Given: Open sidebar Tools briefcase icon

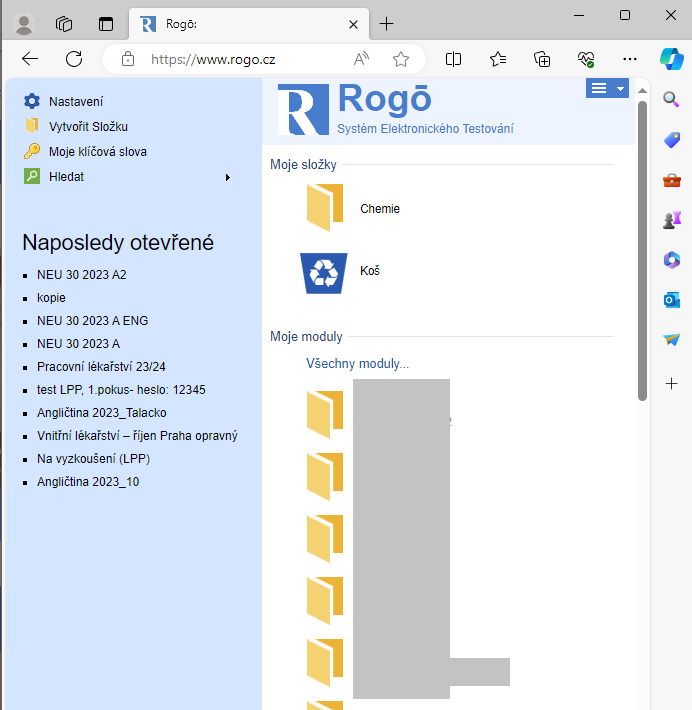Looking at the screenshot, I should tap(672, 180).
